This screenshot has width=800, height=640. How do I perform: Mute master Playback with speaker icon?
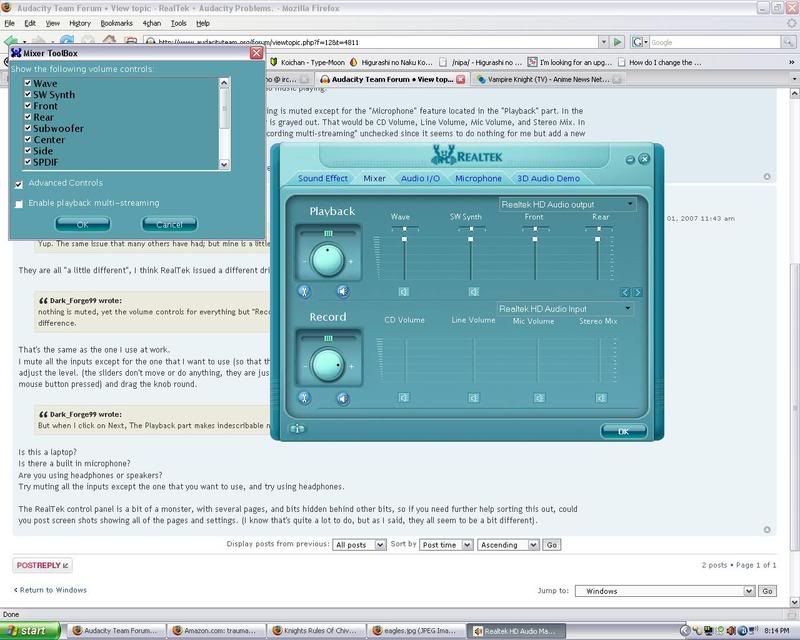(343, 291)
